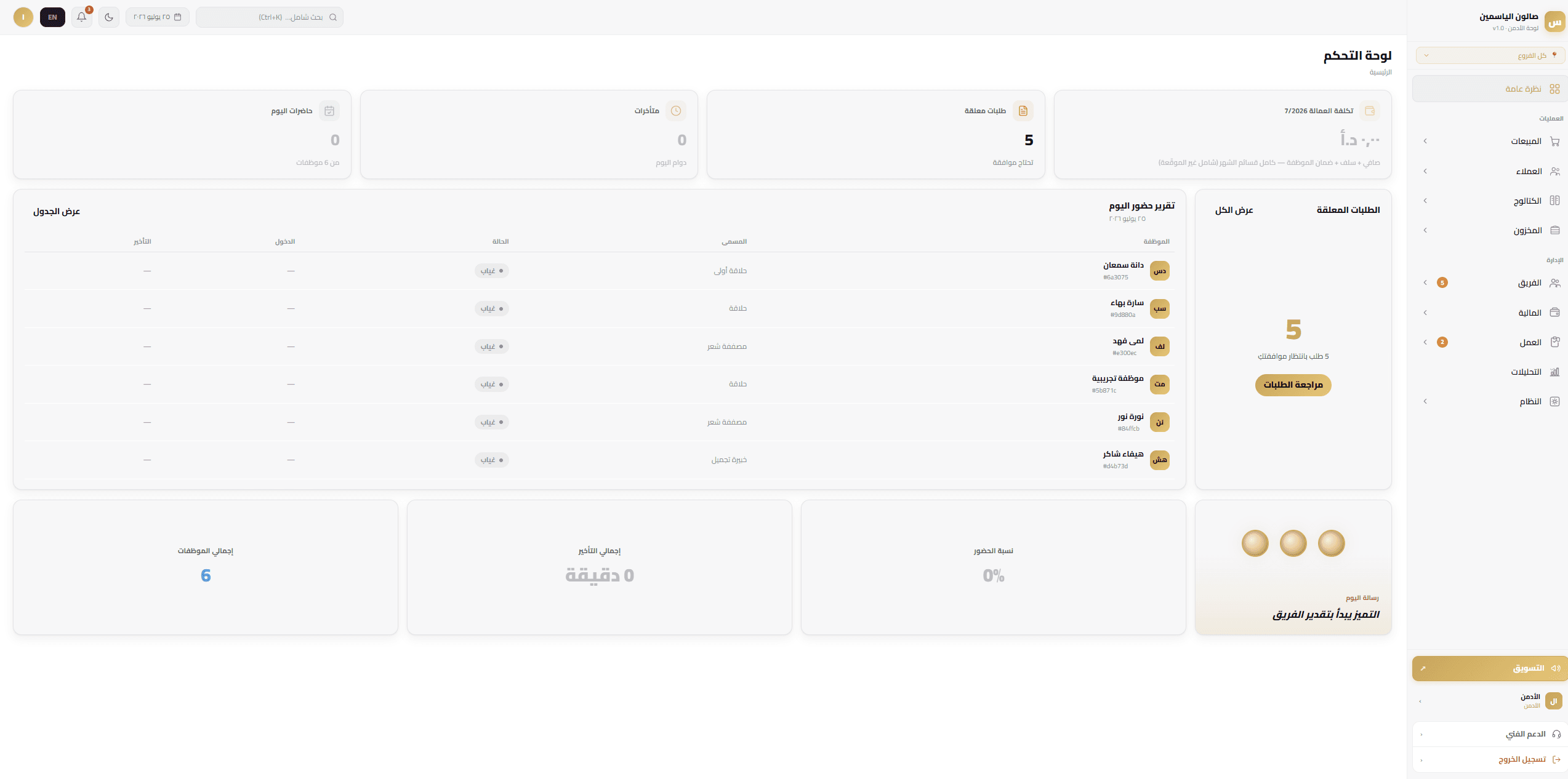This screenshot has height=779, width=1568.
Task: Click the تكلفة العمالة wallet icon
Action: pyautogui.click(x=1370, y=111)
